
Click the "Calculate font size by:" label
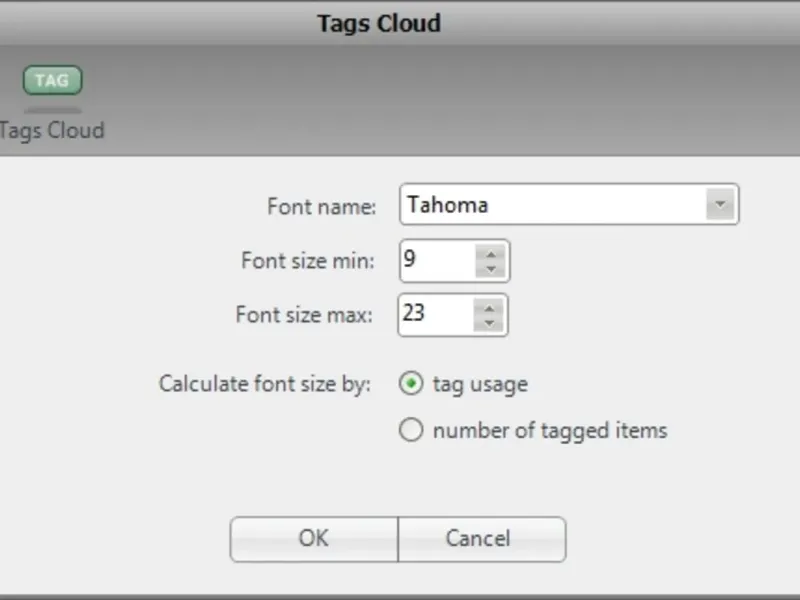point(265,384)
